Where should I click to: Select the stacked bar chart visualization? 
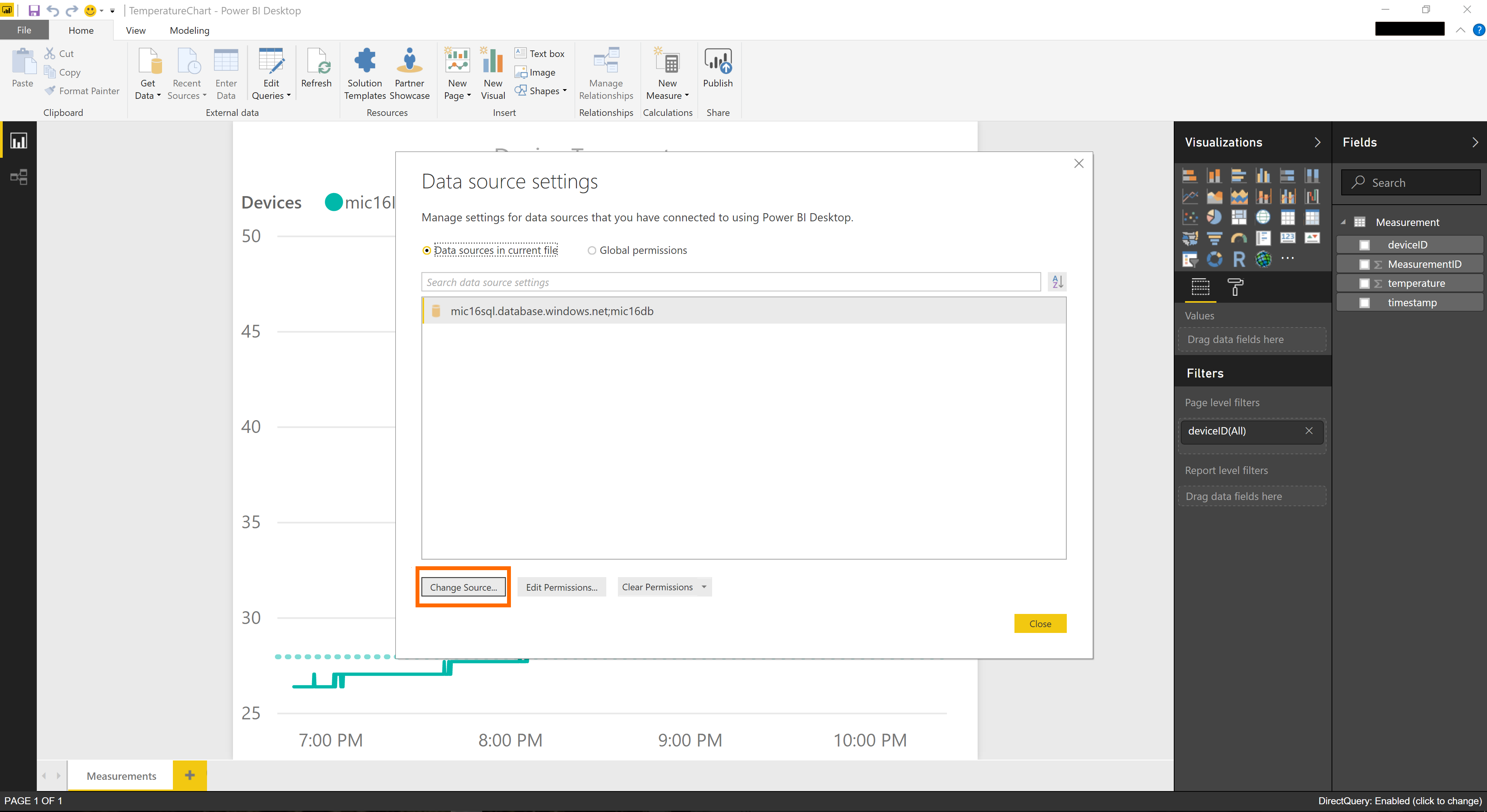click(1189, 176)
